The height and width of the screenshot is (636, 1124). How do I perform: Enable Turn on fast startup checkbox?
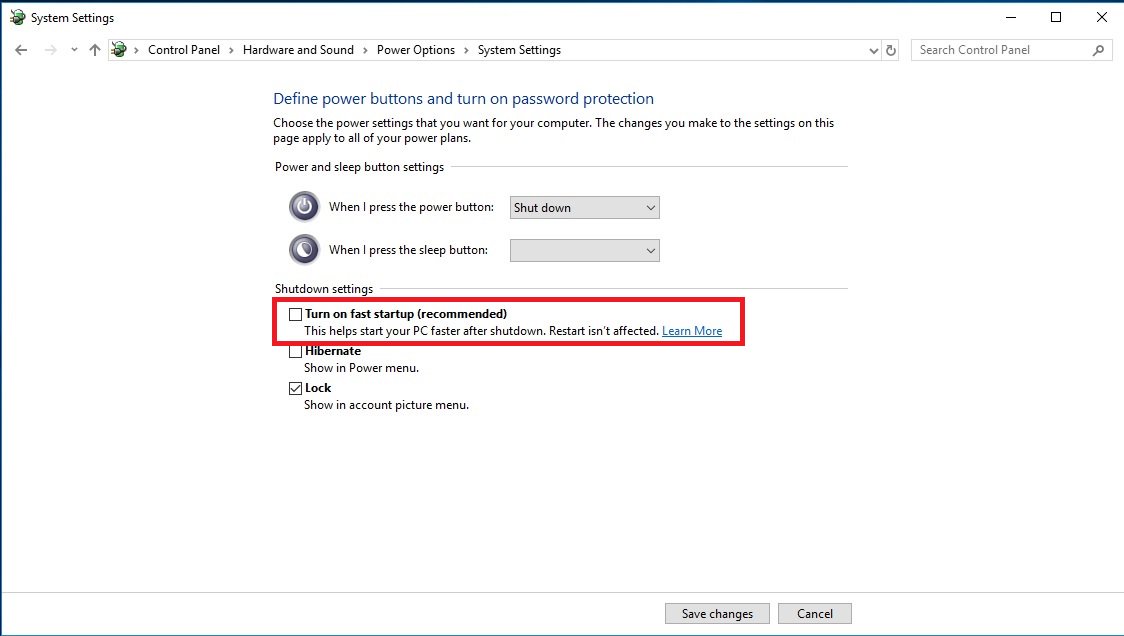coord(295,314)
